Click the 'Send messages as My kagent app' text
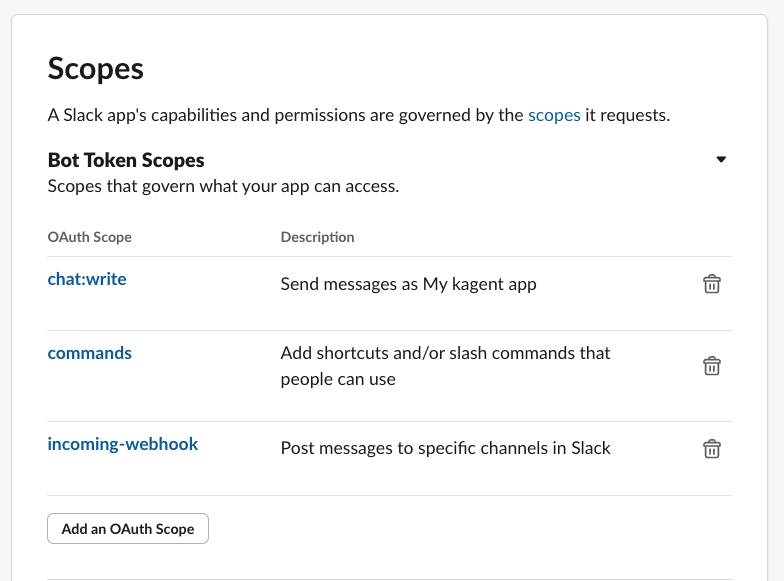 [x=408, y=284]
